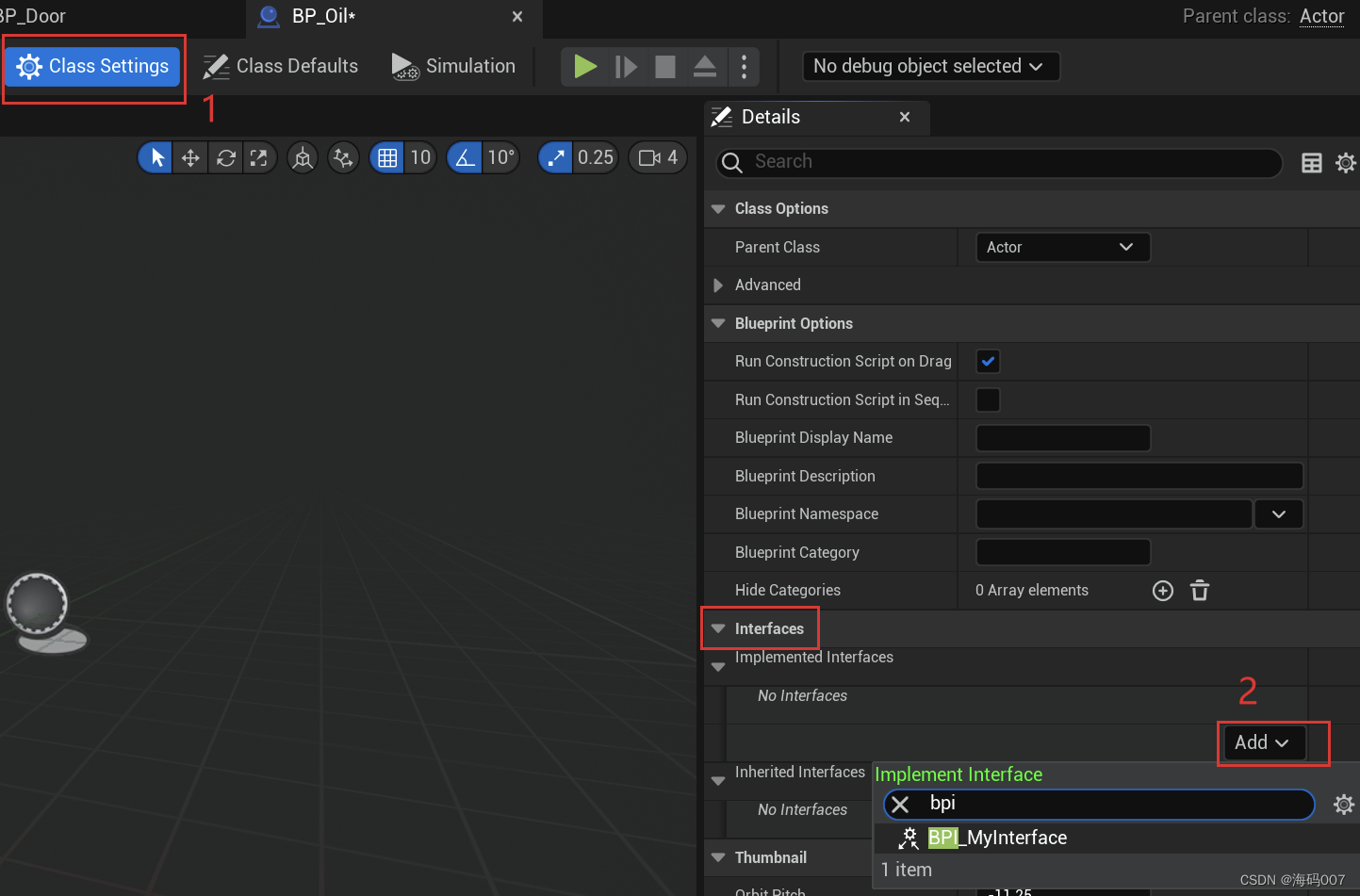The width and height of the screenshot is (1360, 896).
Task: Open interface picker settings gear
Action: pyautogui.click(x=1344, y=805)
